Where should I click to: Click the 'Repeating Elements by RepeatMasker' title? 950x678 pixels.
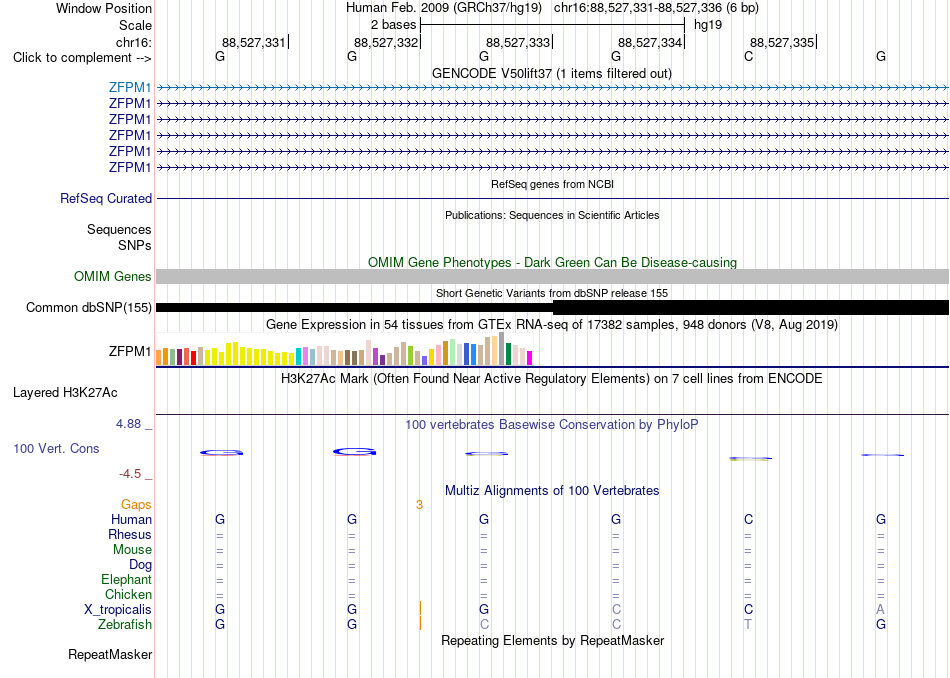coord(553,640)
